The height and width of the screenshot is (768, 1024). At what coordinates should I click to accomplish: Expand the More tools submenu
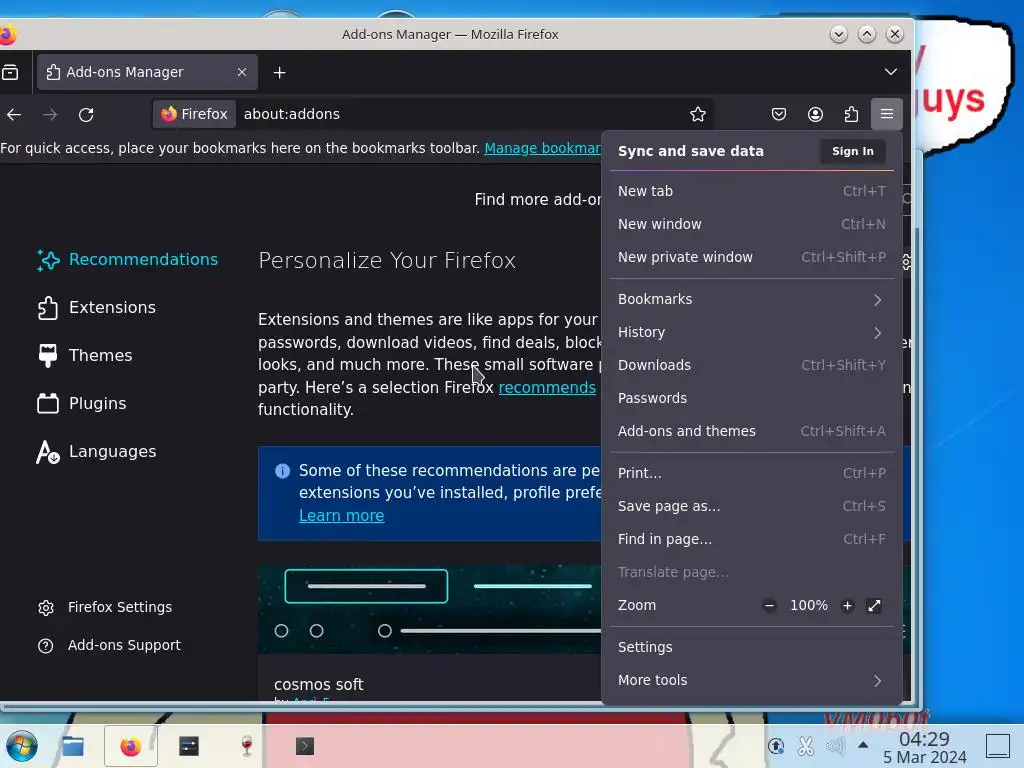752,680
